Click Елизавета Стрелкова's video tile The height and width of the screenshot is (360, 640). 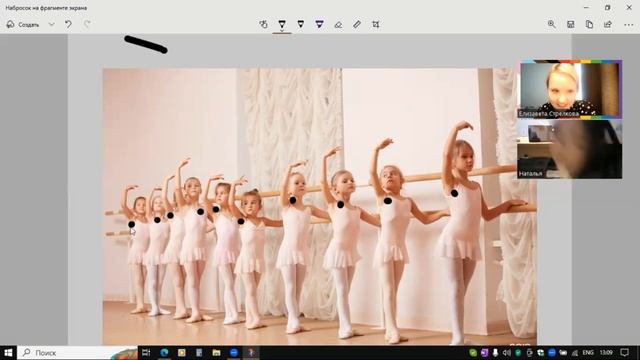(570, 89)
